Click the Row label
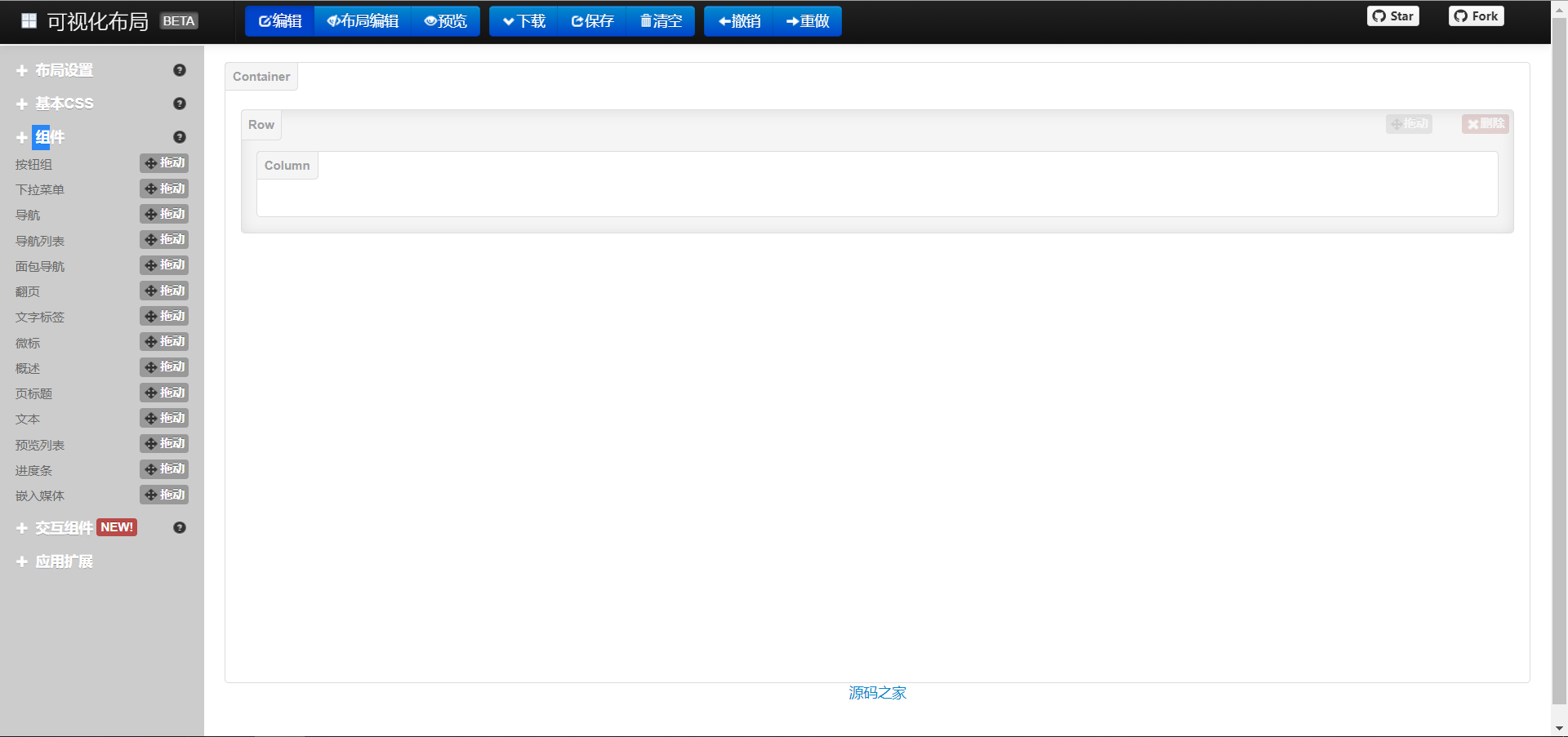Screen dimensions: 1568x737 tap(261, 125)
